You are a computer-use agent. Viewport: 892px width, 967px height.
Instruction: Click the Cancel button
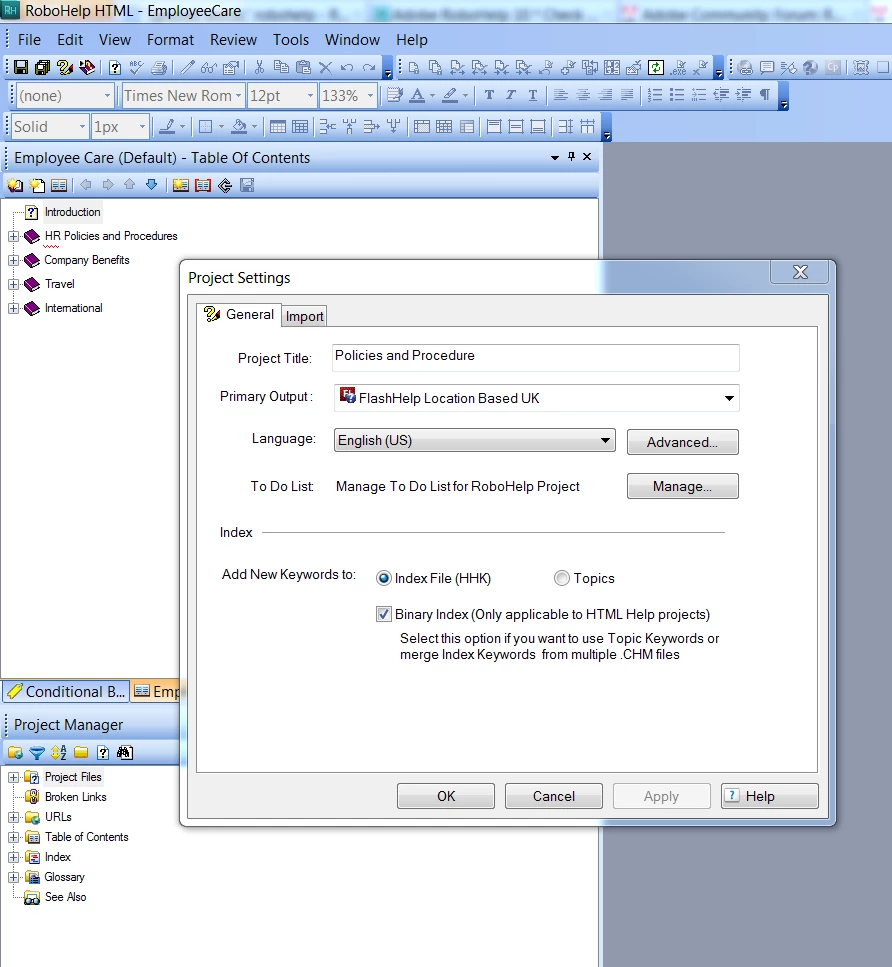[x=554, y=796]
